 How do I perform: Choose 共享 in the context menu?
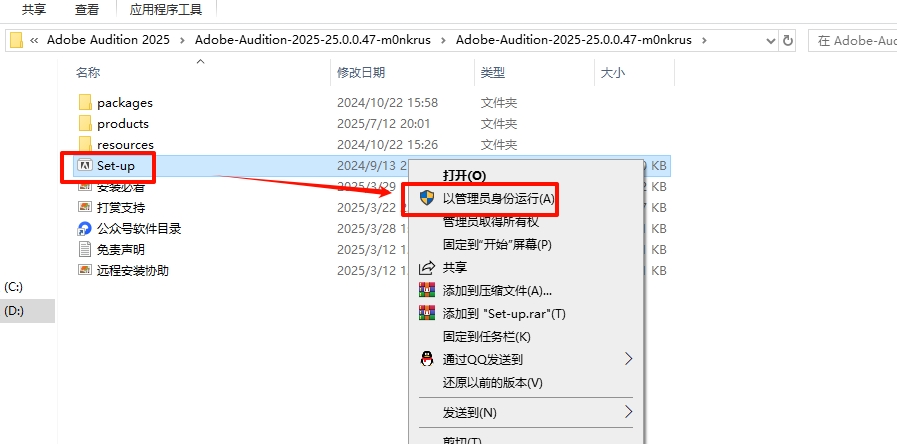click(x=455, y=267)
